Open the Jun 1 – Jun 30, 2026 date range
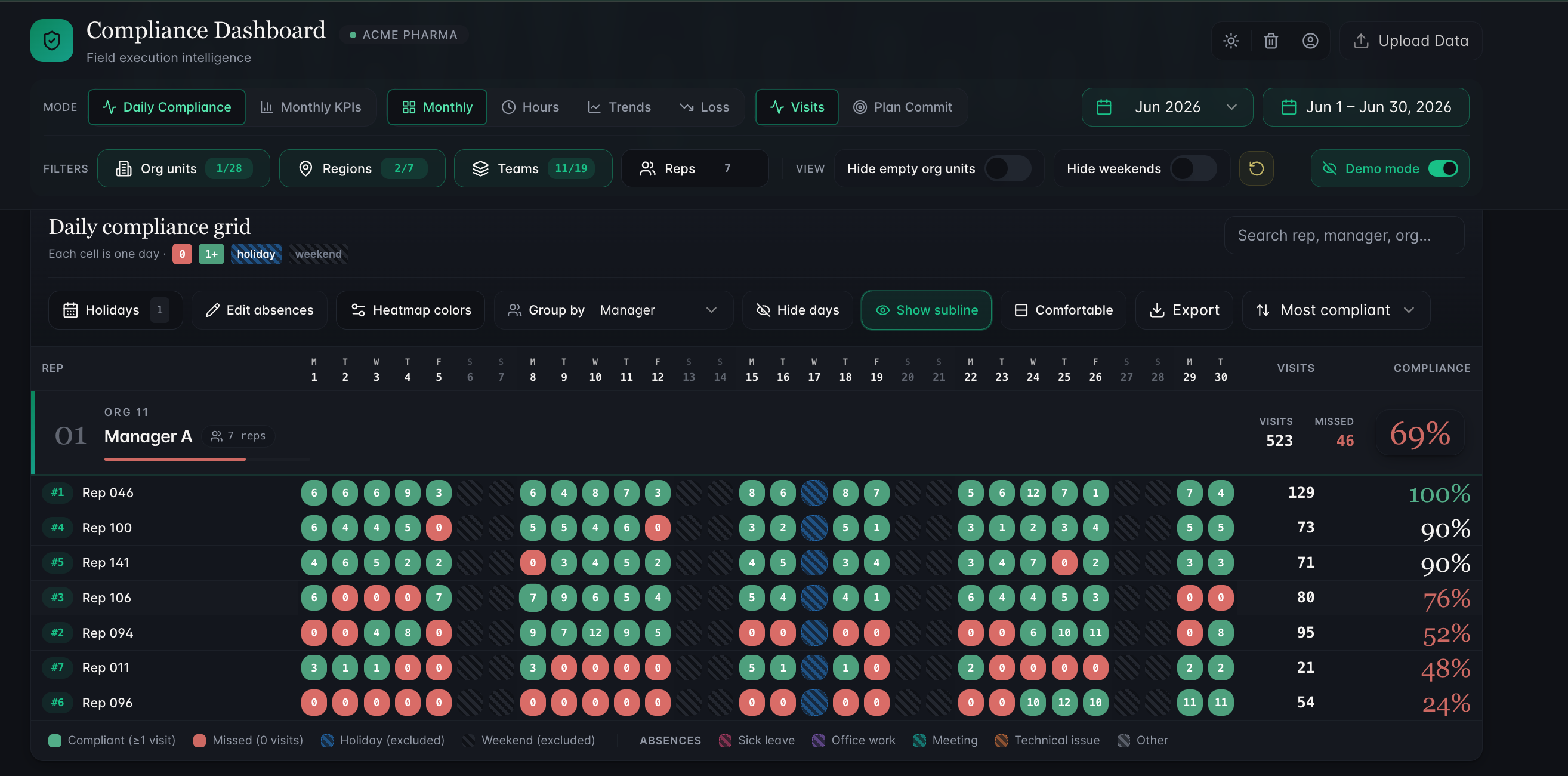The image size is (1568, 776). [1365, 107]
